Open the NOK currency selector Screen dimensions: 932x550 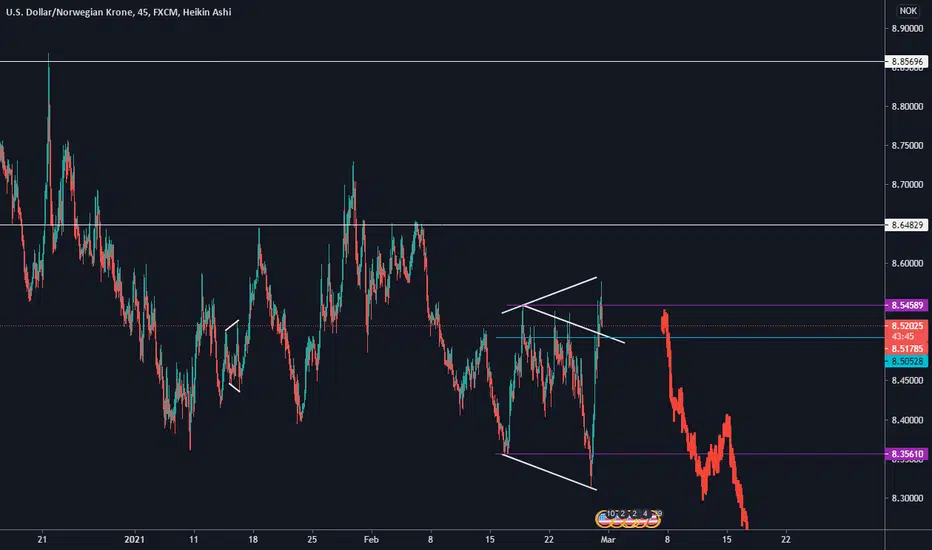point(908,11)
